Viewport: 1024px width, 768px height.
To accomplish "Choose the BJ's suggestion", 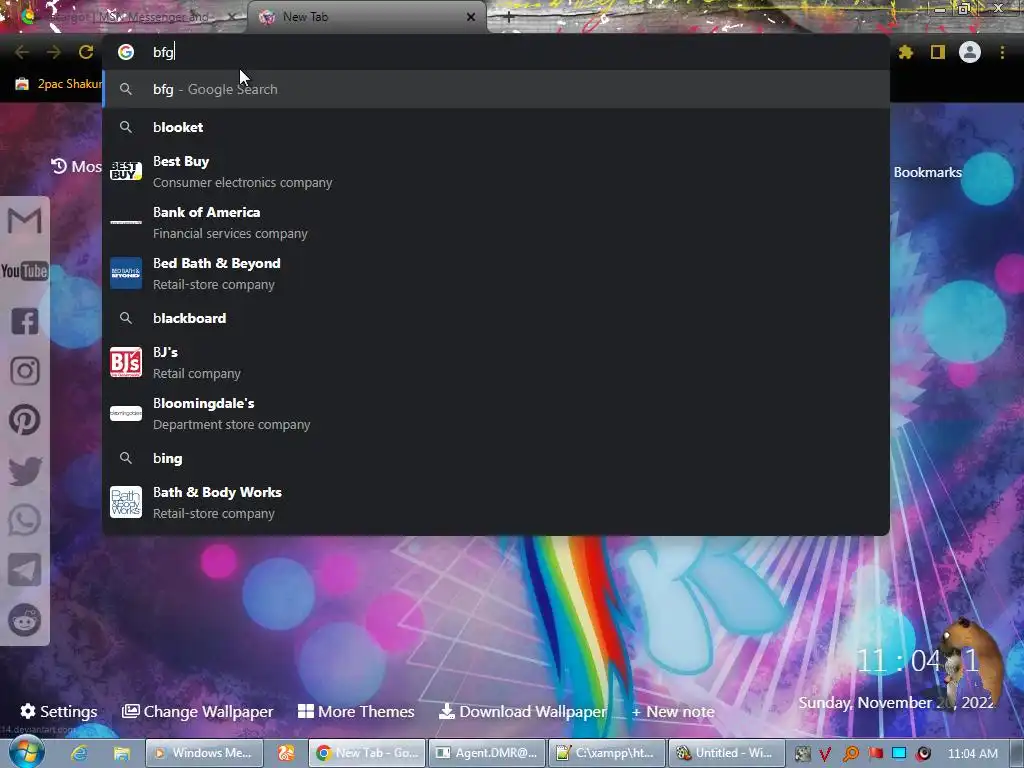I will pyautogui.click(x=496, y=362).
